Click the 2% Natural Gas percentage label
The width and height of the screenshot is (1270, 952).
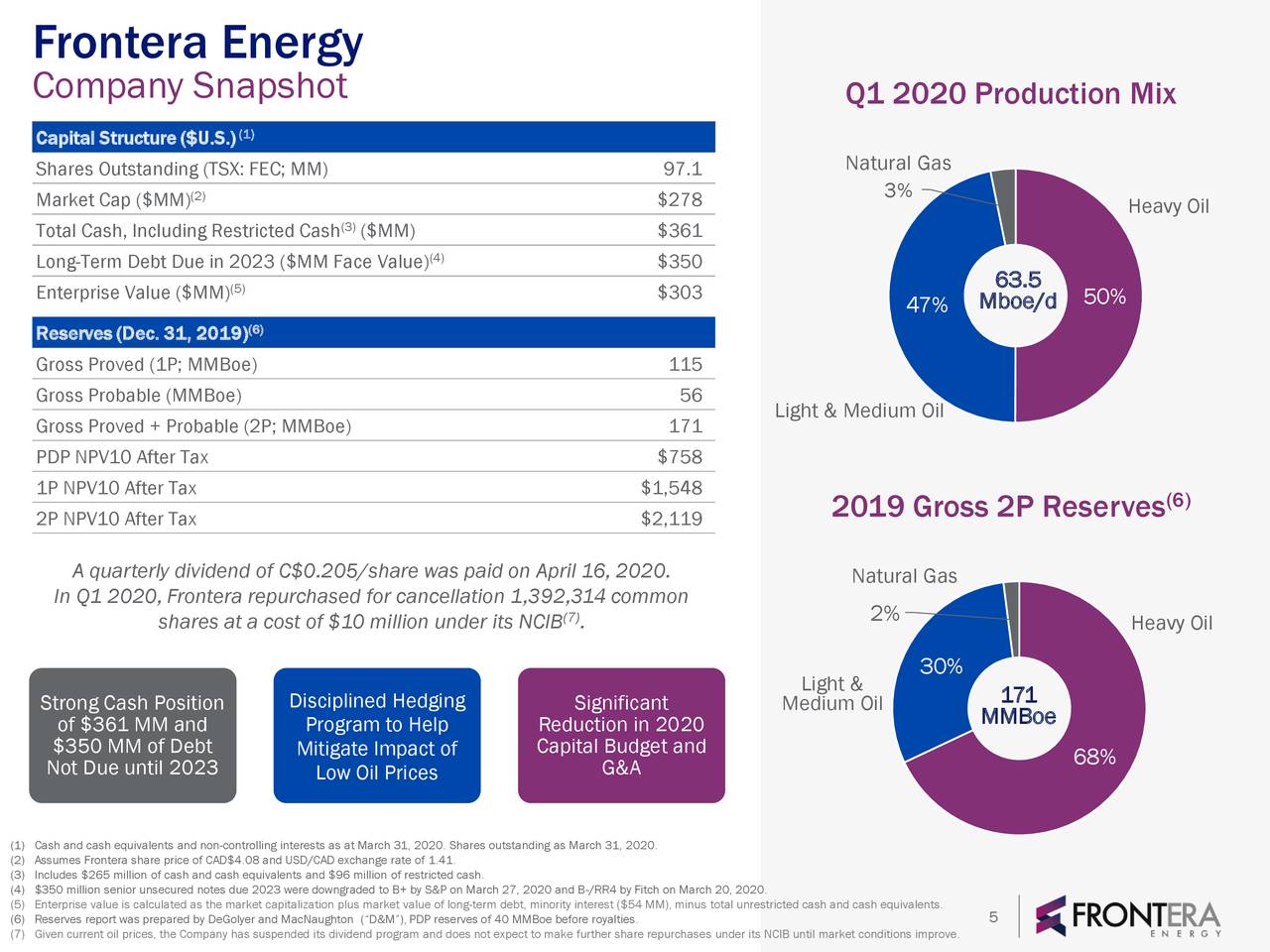885,613
